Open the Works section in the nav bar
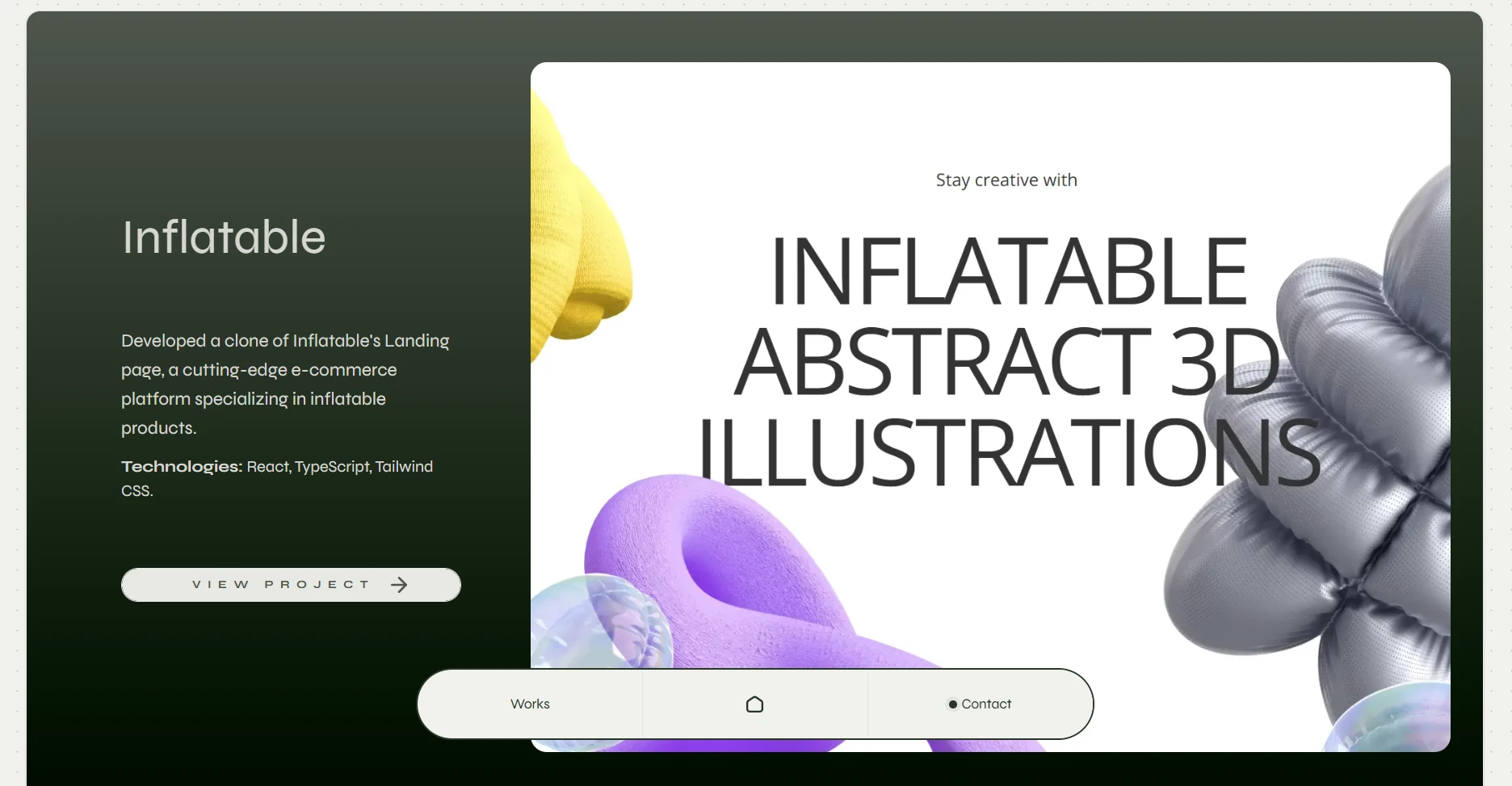1512x786 pixels. click(x=530, y=704)
